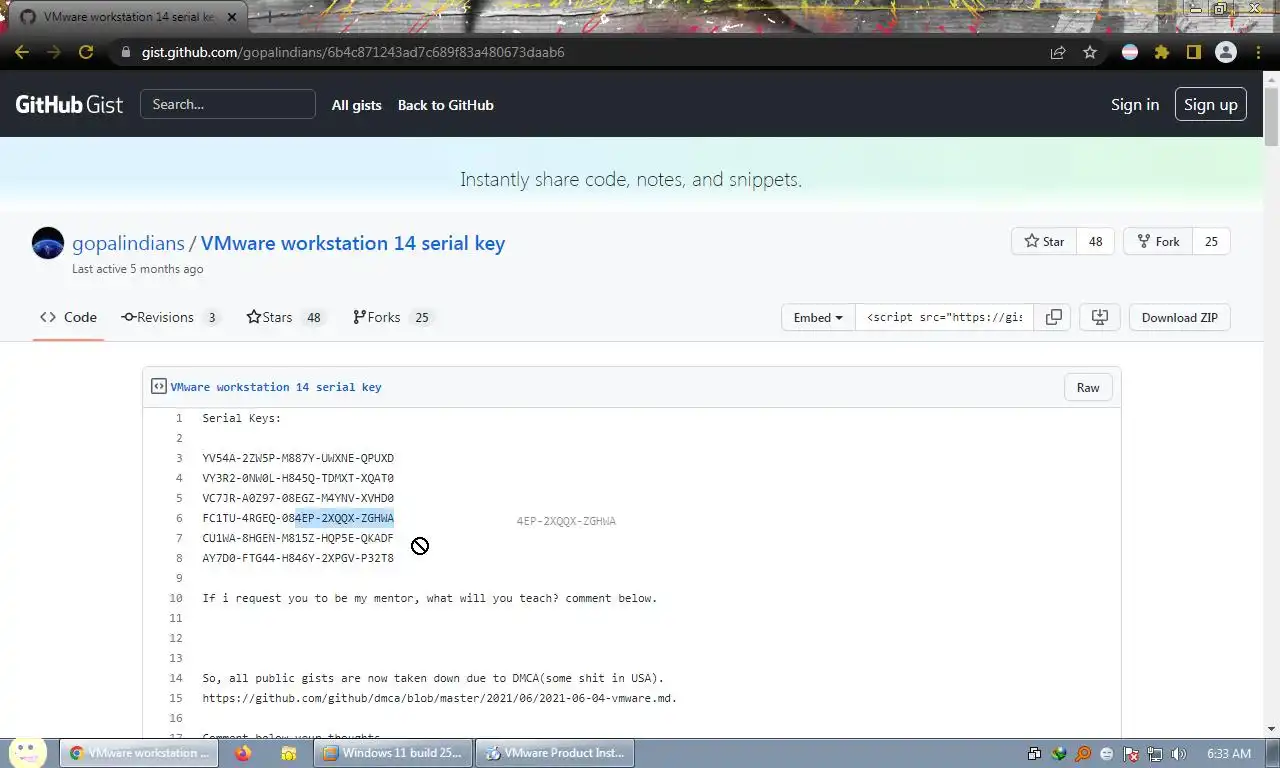Screen dimensions: 1280x768
Task: Click the browser address bar URL
Action: 353,52
